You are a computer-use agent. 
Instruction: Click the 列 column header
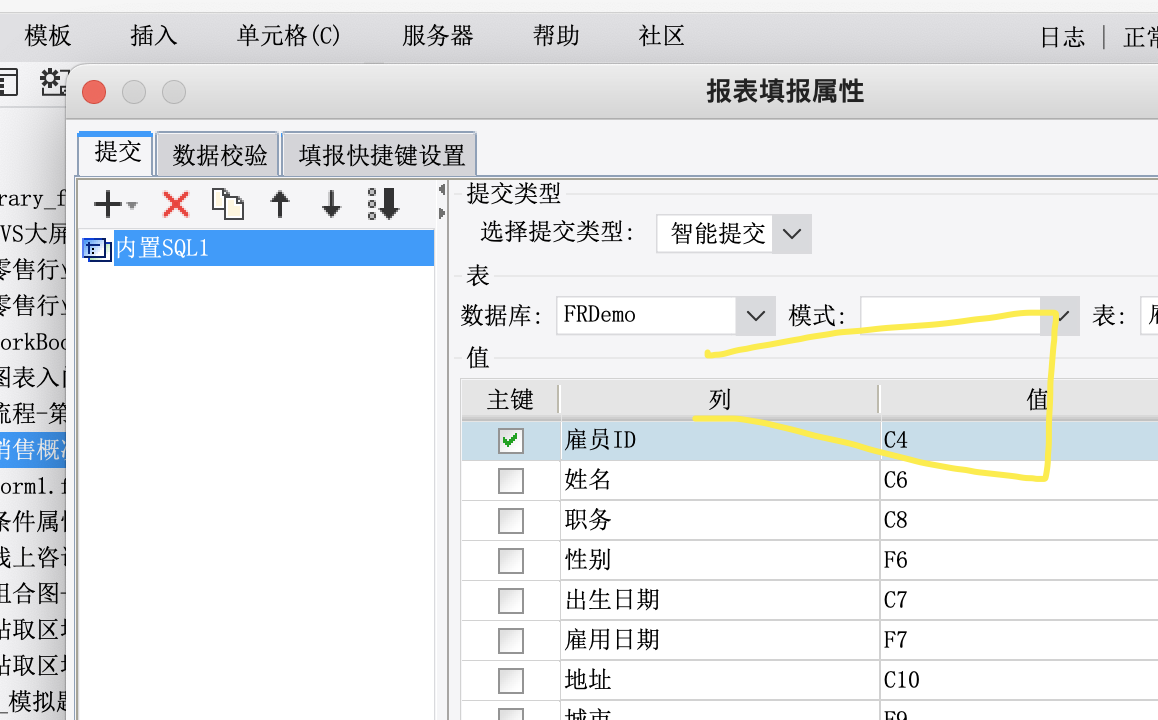pos(719,400)
